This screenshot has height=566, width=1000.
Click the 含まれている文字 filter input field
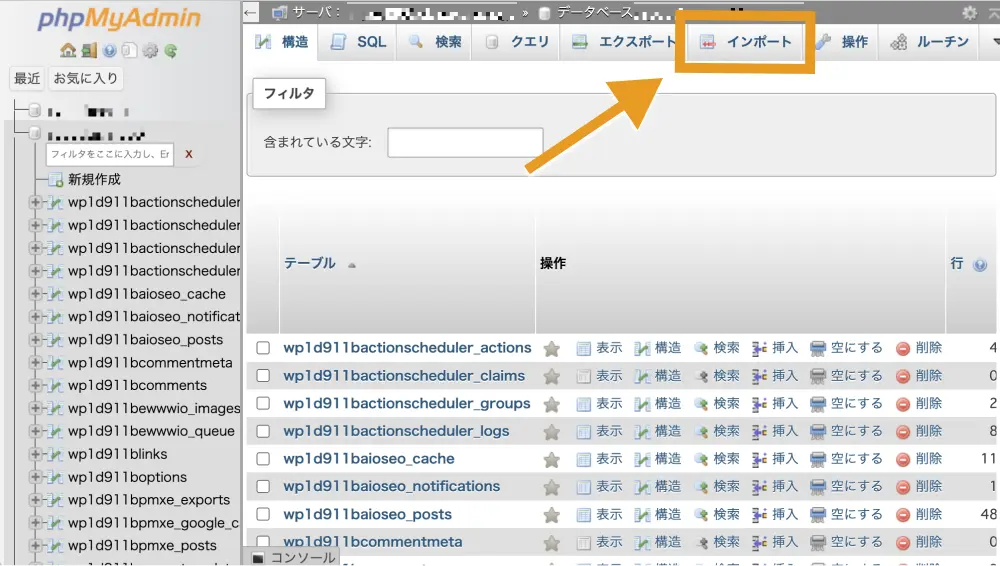(x=465, y=143)
